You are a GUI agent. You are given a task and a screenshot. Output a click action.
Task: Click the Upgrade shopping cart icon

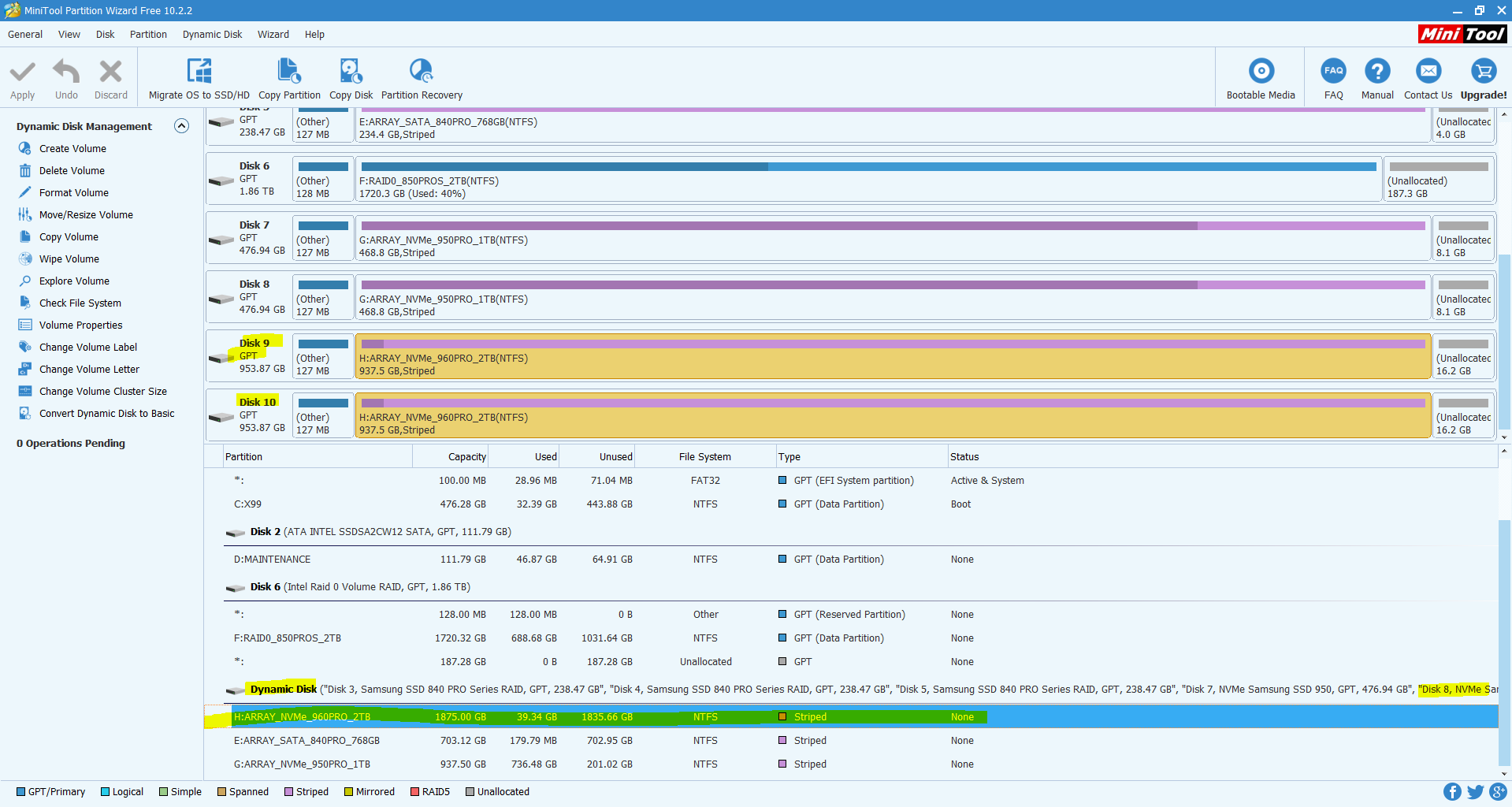point(1484,71)
